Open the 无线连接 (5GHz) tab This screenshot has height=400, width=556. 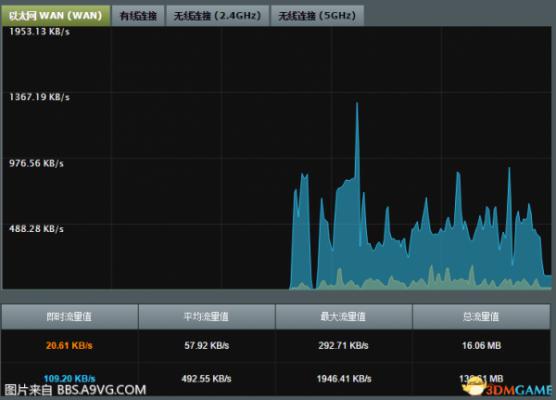tap(317, 16)
